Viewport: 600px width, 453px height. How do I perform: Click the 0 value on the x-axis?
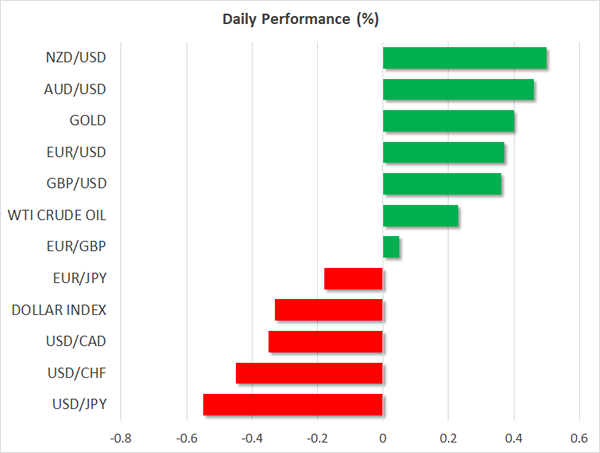click(x=383, y=437)
